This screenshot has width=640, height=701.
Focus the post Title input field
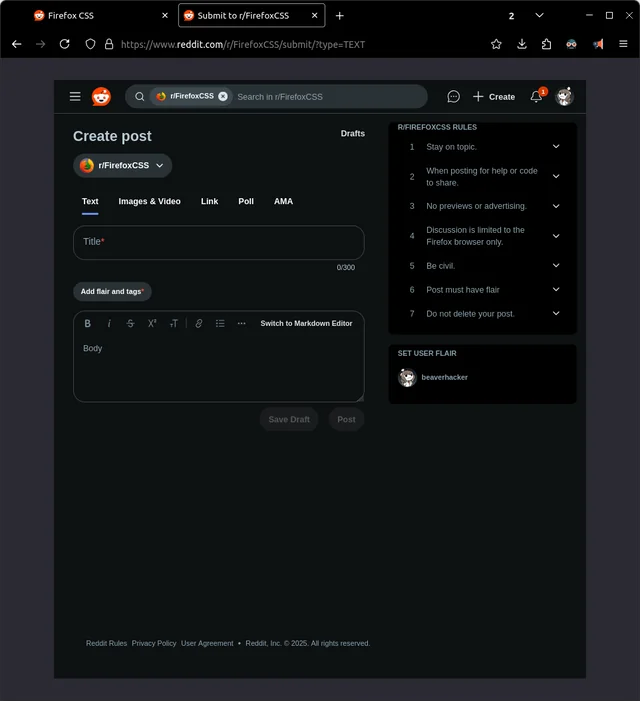(219, 242)
